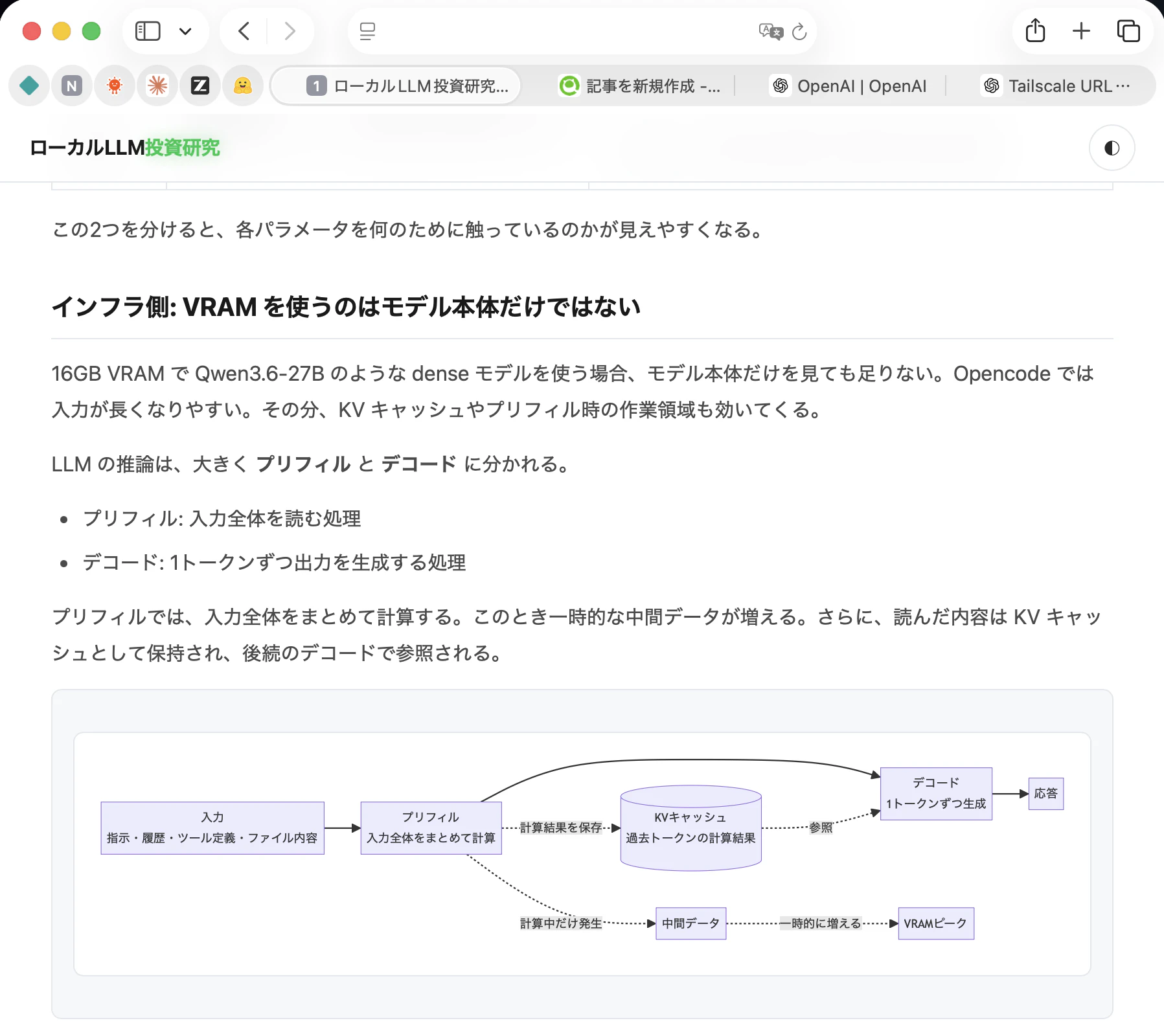This screenshot has width=1164, height=1036.
Task: Click the KVキャッシュ cylinder node
Action: click(x=691, y=828)
